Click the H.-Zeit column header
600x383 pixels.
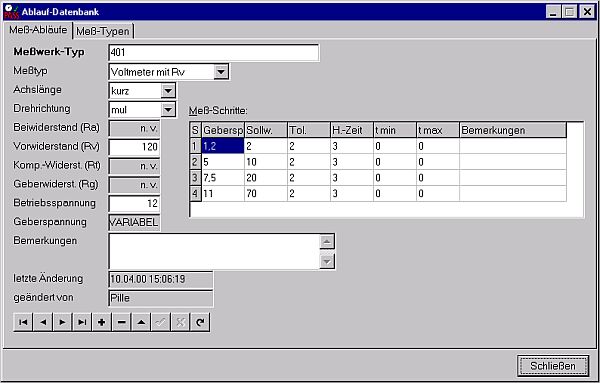pyautogui.click(x=352, y=130)
